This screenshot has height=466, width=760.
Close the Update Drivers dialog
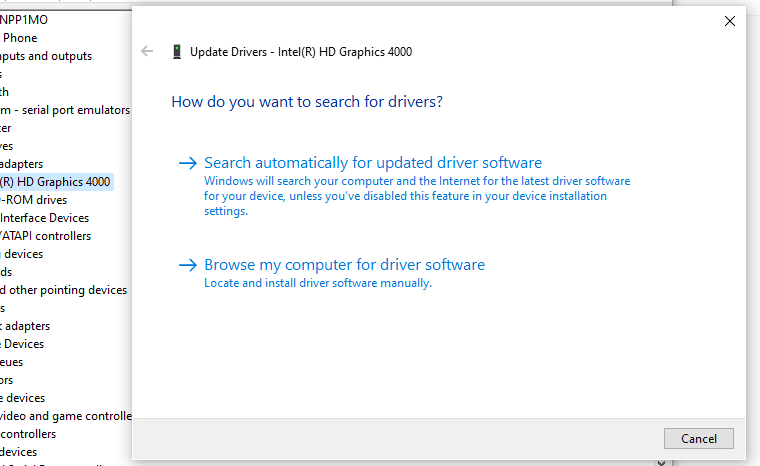pyautogui.click(x=729, y=21)
